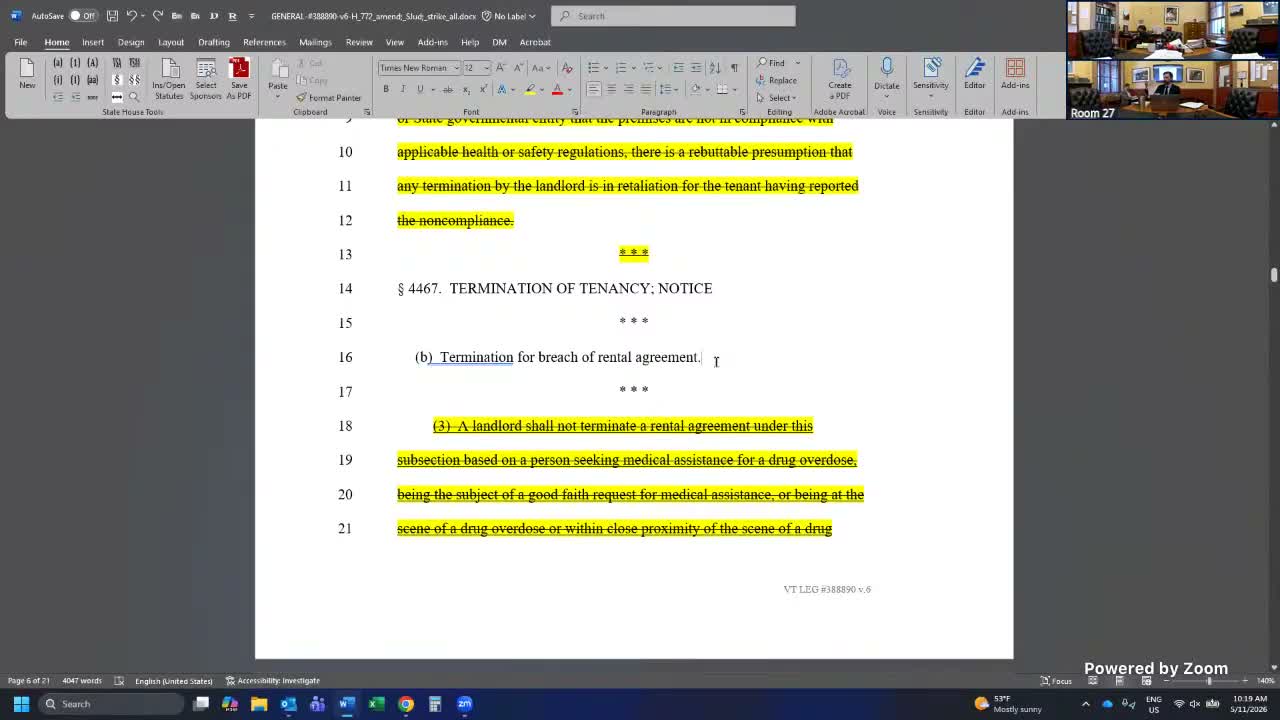This screenshot has height=720, width=1280.
Task: Click the Create a PDF Acrobat icon
Action: pos(840,78)
